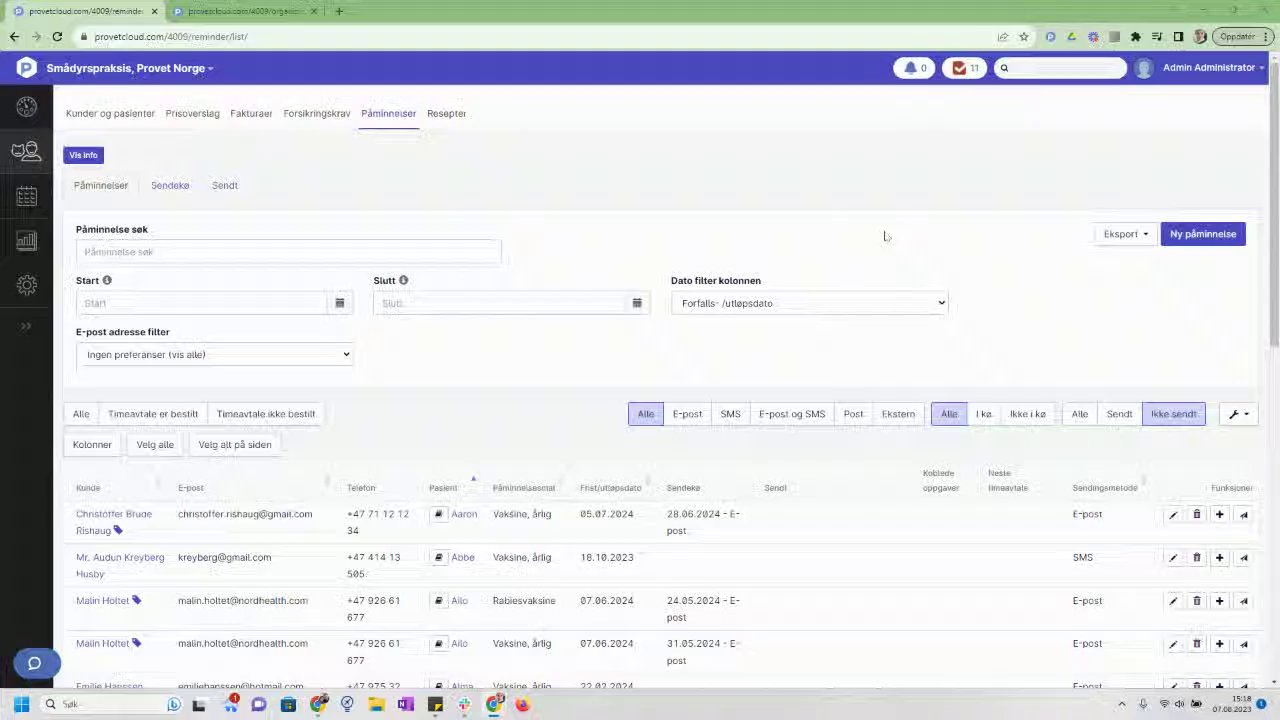Open the notifications bell counter

[x=915, y=68]
